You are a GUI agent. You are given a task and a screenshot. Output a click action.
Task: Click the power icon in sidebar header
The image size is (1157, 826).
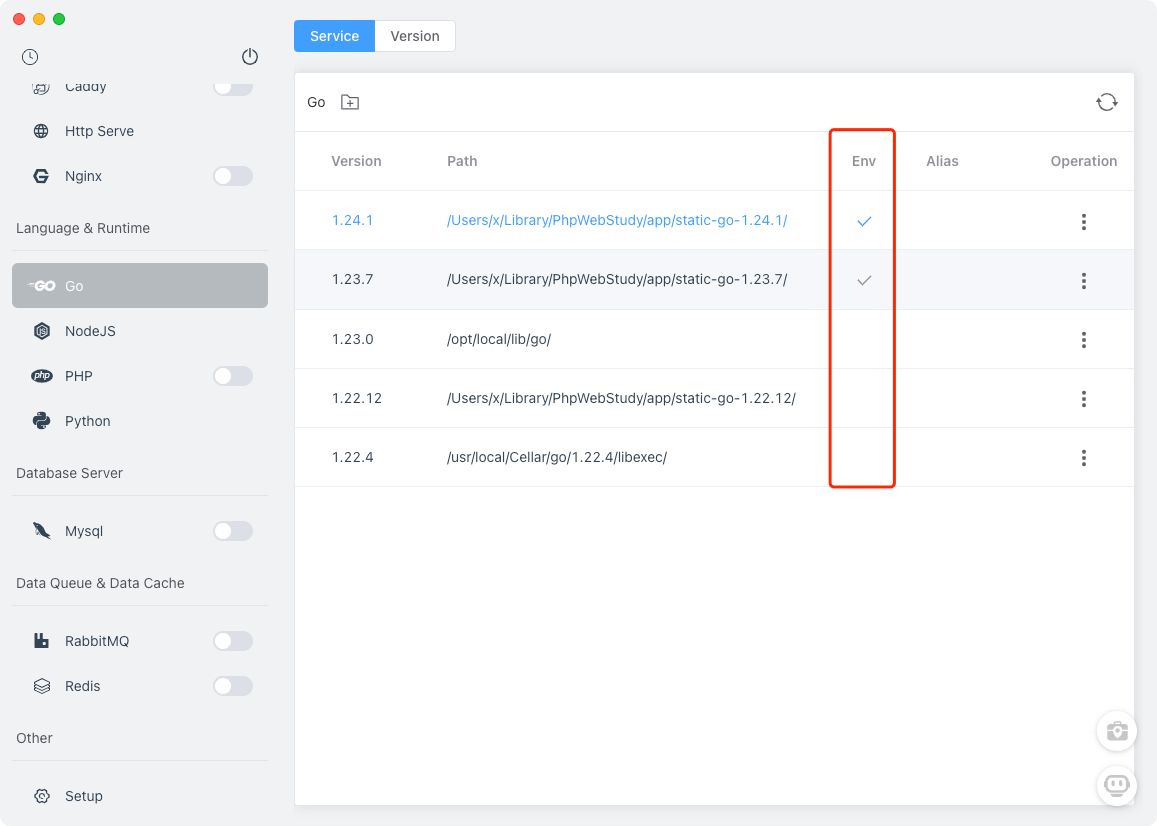(x=249, y=57)
